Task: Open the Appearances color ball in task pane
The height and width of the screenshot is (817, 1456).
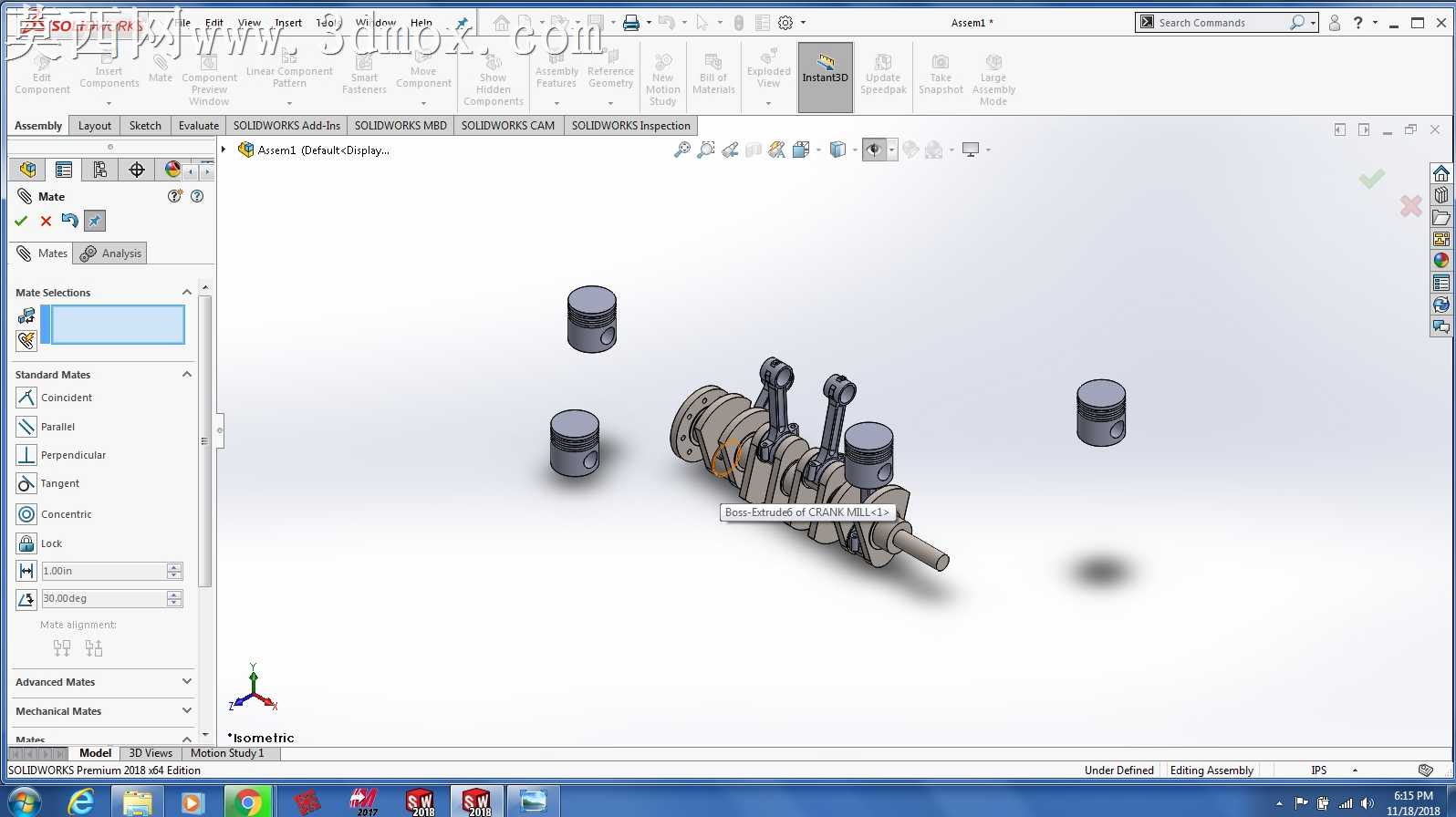Action: 1441,261
